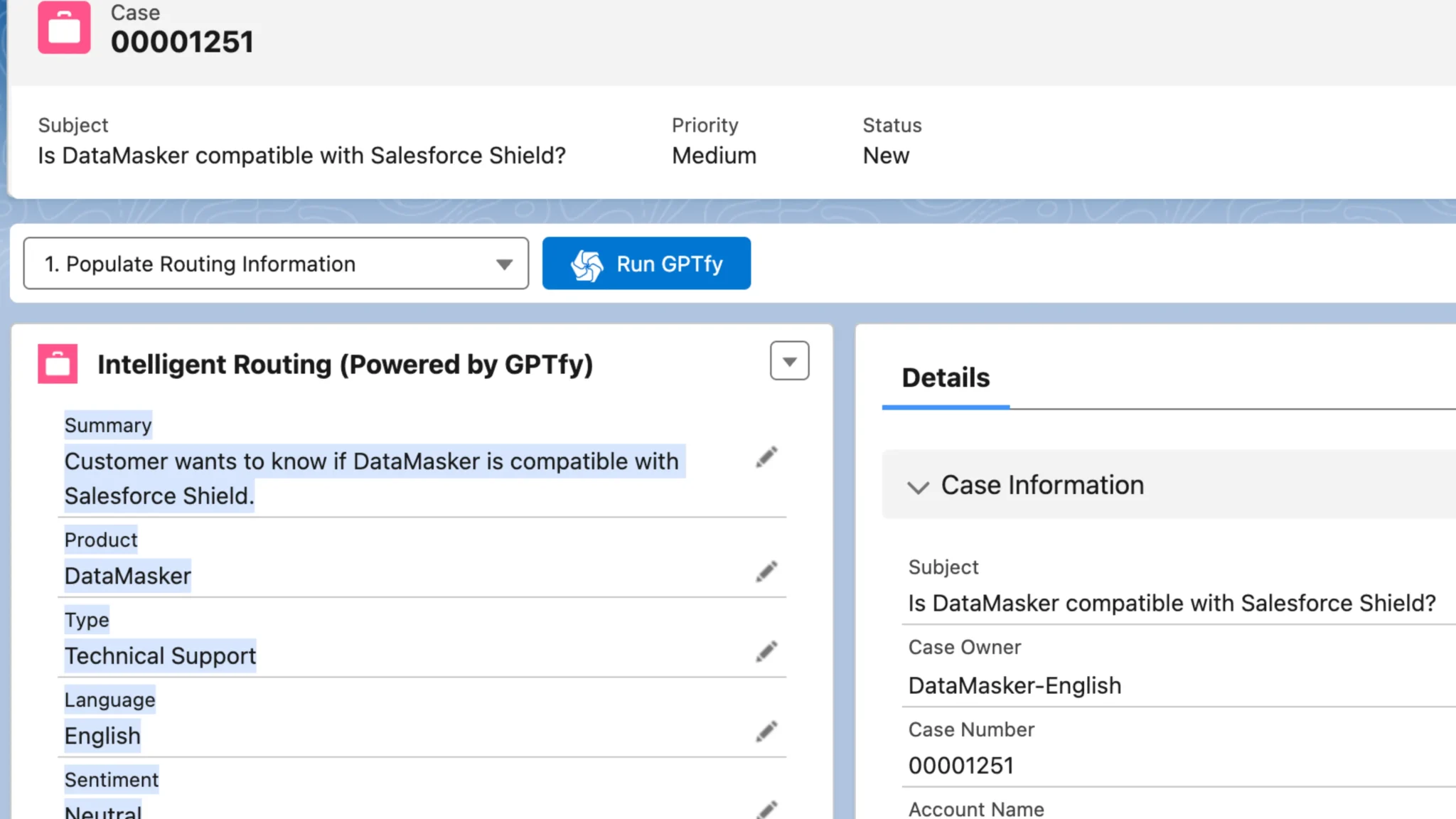Click the GPTfy logo inside the blue button
Viewport: 1456px width, 819px height.
[x=586, y=264]
